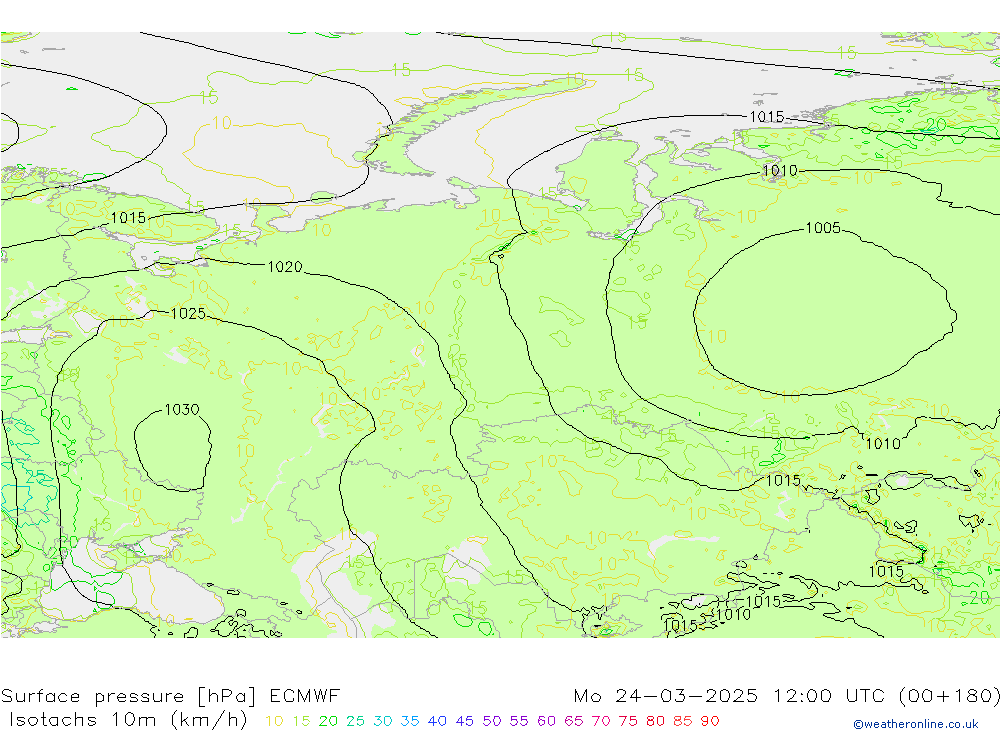1000x733 pixels.
Task: Click the 25 value in the isotach legend
Action: (x=355, y=721)
